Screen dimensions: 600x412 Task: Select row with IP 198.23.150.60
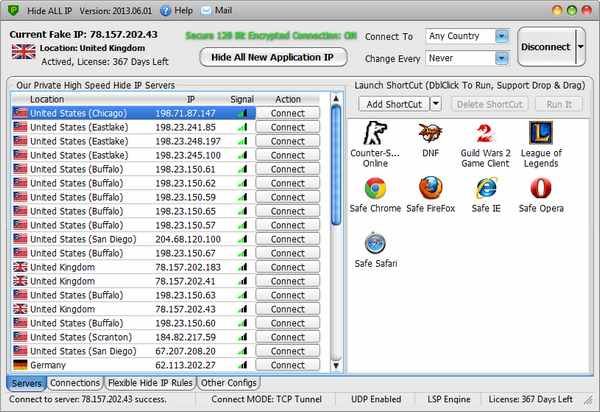coord(133,323)
